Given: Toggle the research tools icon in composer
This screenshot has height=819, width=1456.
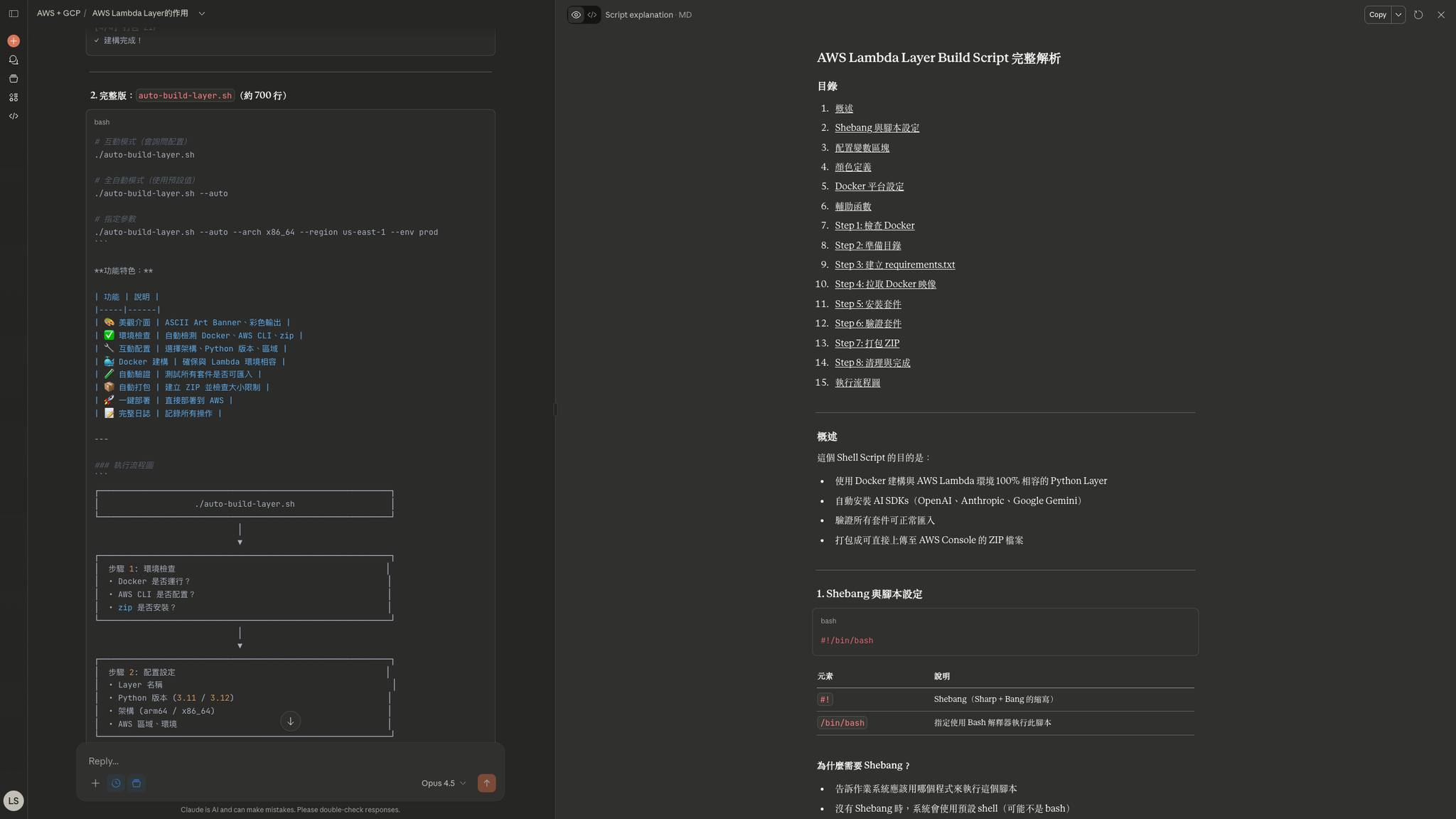Looking at the screenshot, I should (x=136, y=783).
